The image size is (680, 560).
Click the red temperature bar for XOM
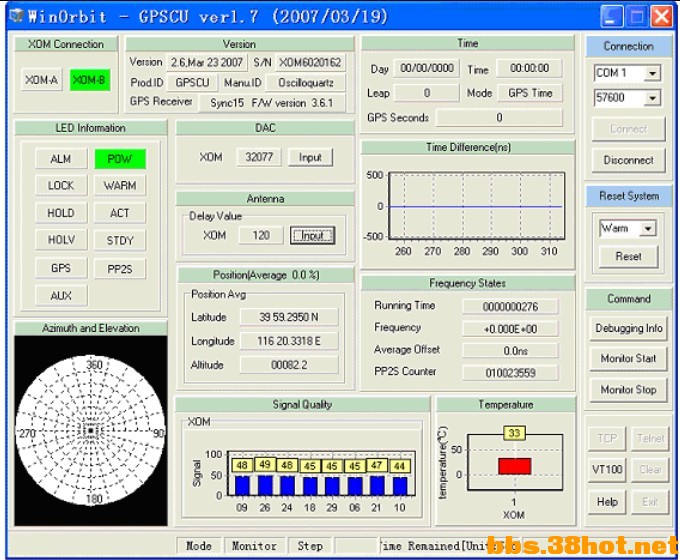click(x=514, y=466)
